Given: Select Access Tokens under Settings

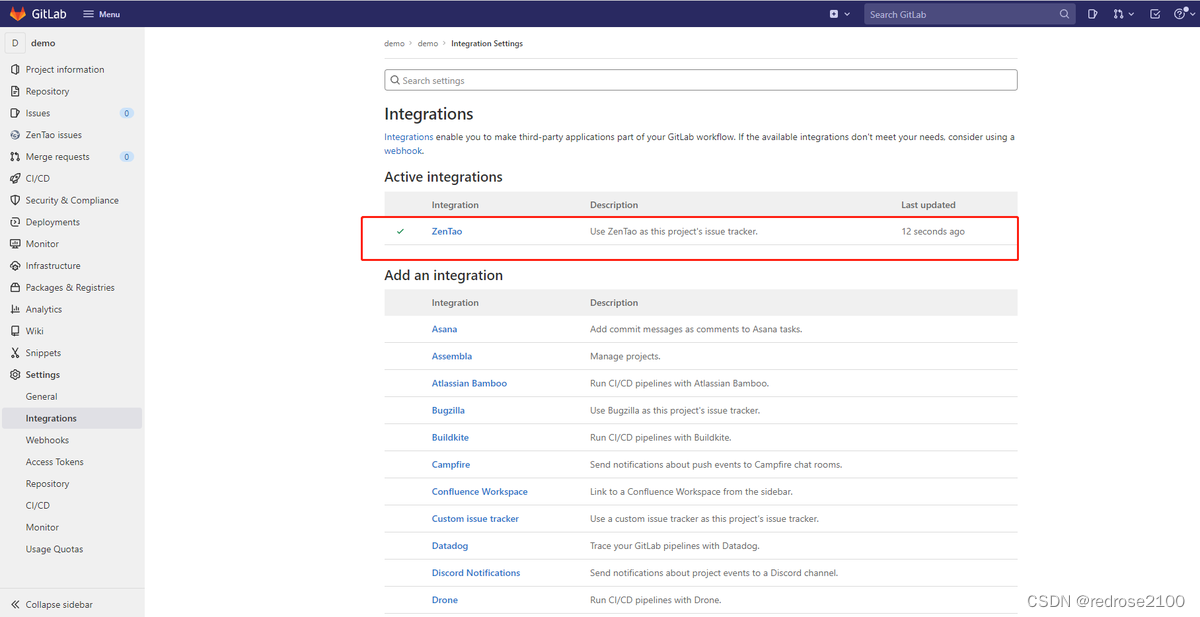Looking at the screenshot, I should click(55, 462).
